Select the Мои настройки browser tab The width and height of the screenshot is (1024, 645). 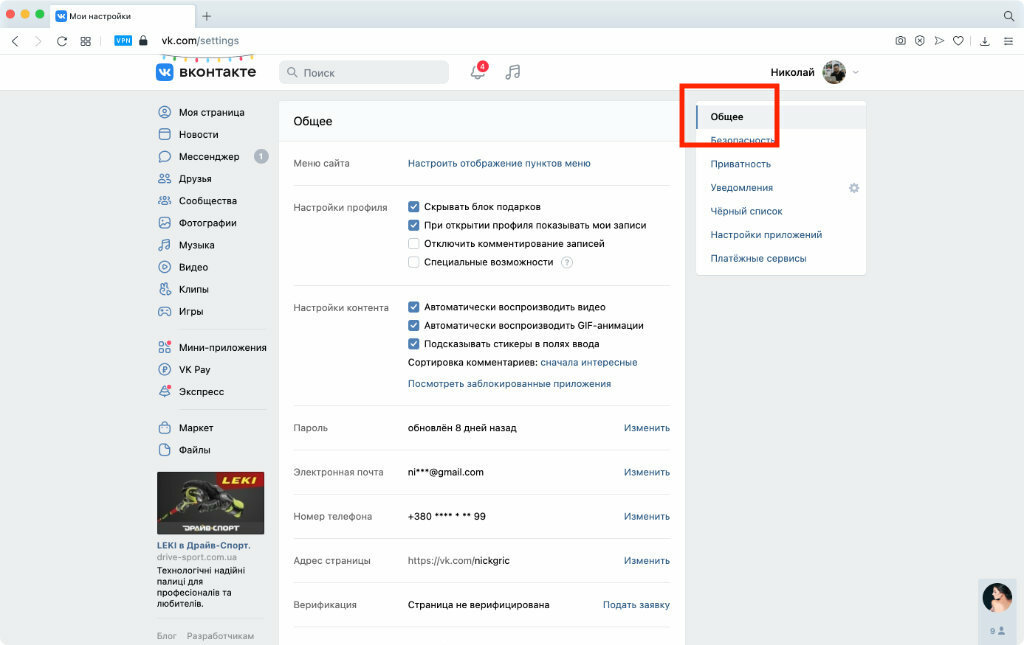click(122, 16)
